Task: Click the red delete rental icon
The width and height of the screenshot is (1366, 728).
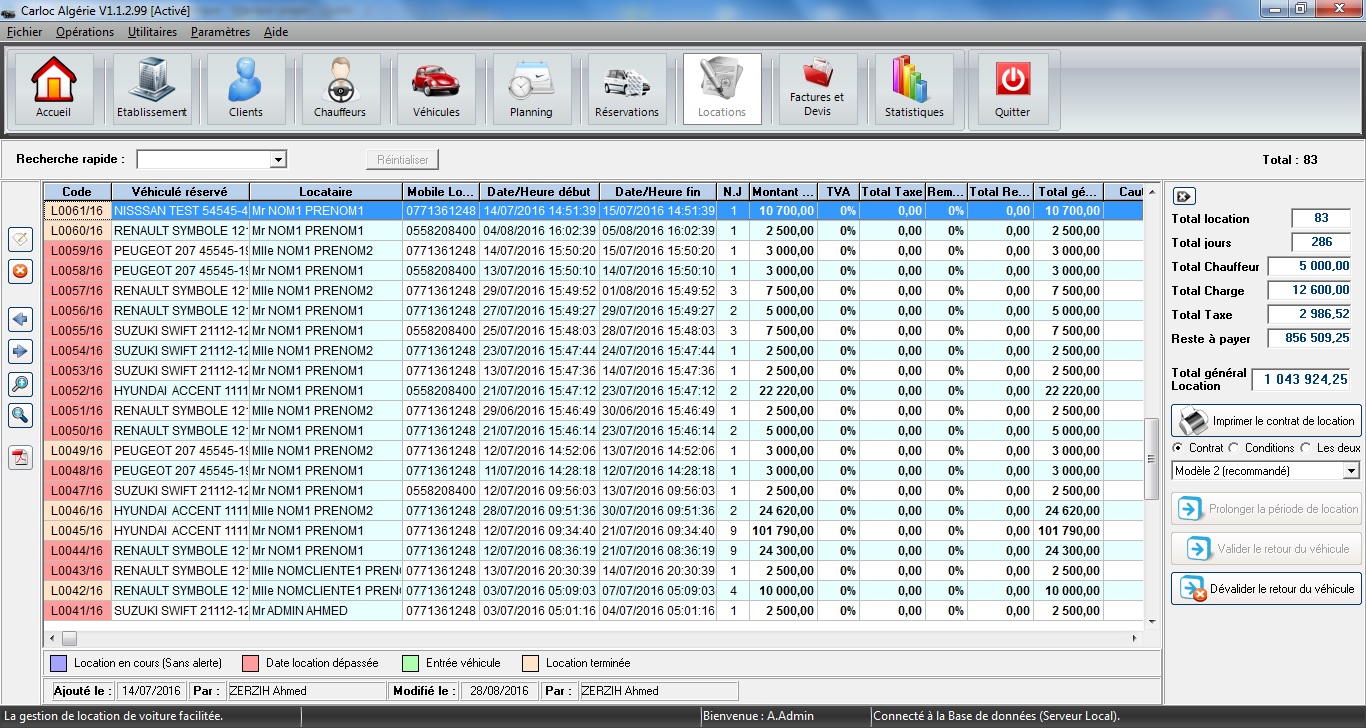Action: pyautogui.click(x=20, y=271)
